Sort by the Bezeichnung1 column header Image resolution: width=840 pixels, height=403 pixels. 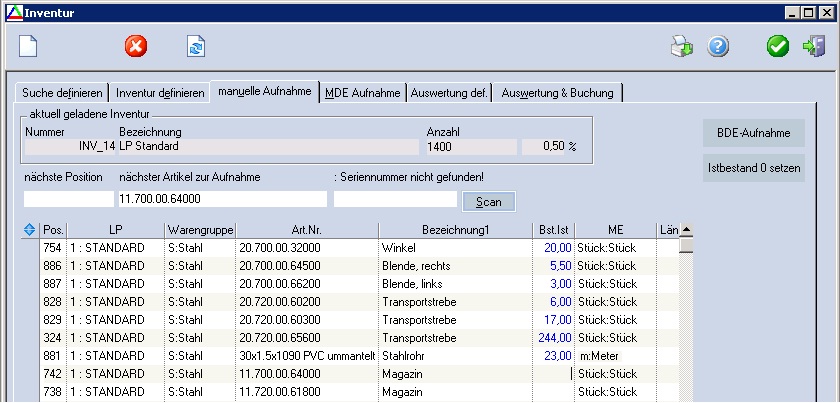coord(454,230)
